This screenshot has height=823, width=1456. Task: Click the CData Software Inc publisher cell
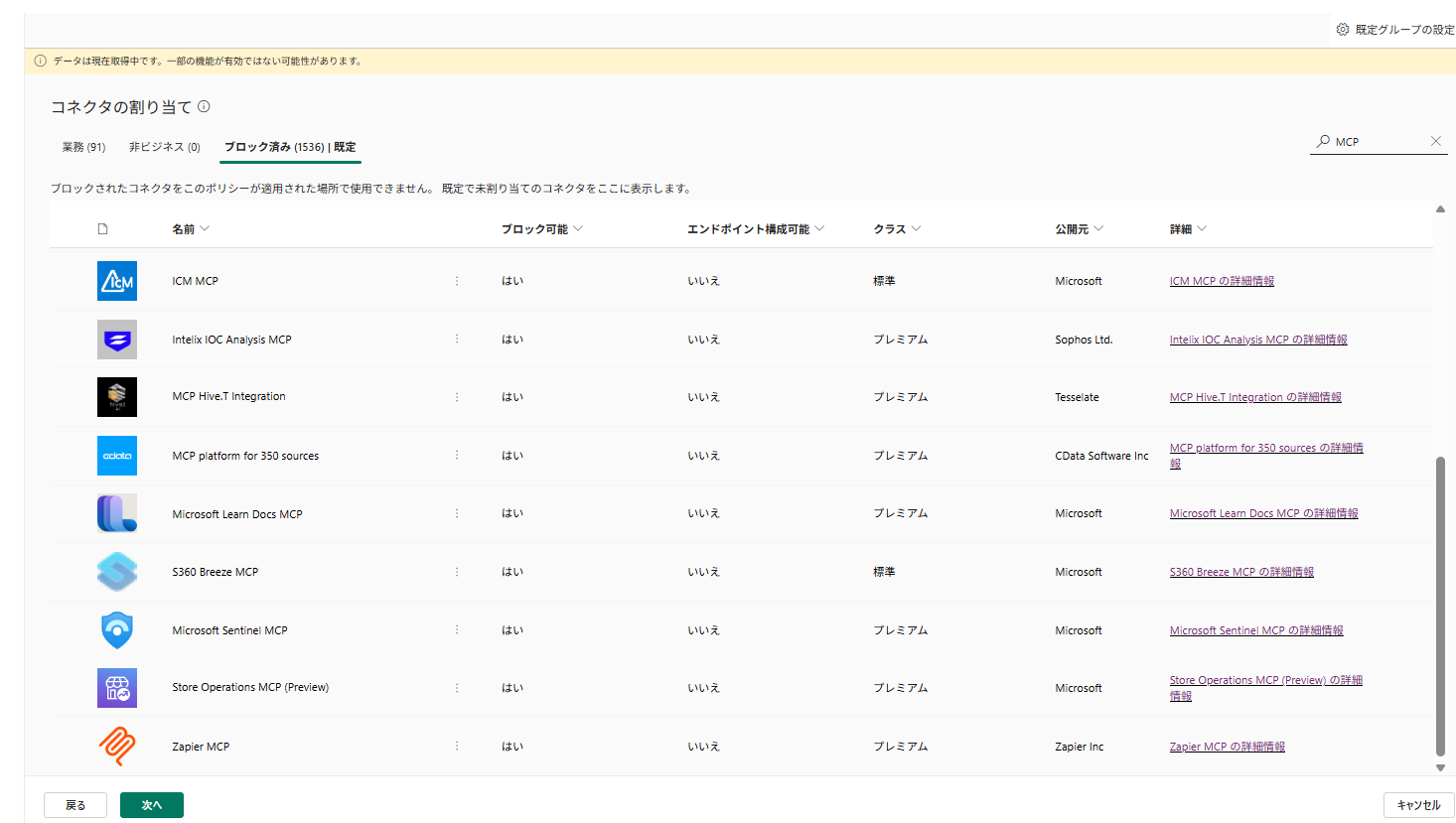(x=1101, y=456)
